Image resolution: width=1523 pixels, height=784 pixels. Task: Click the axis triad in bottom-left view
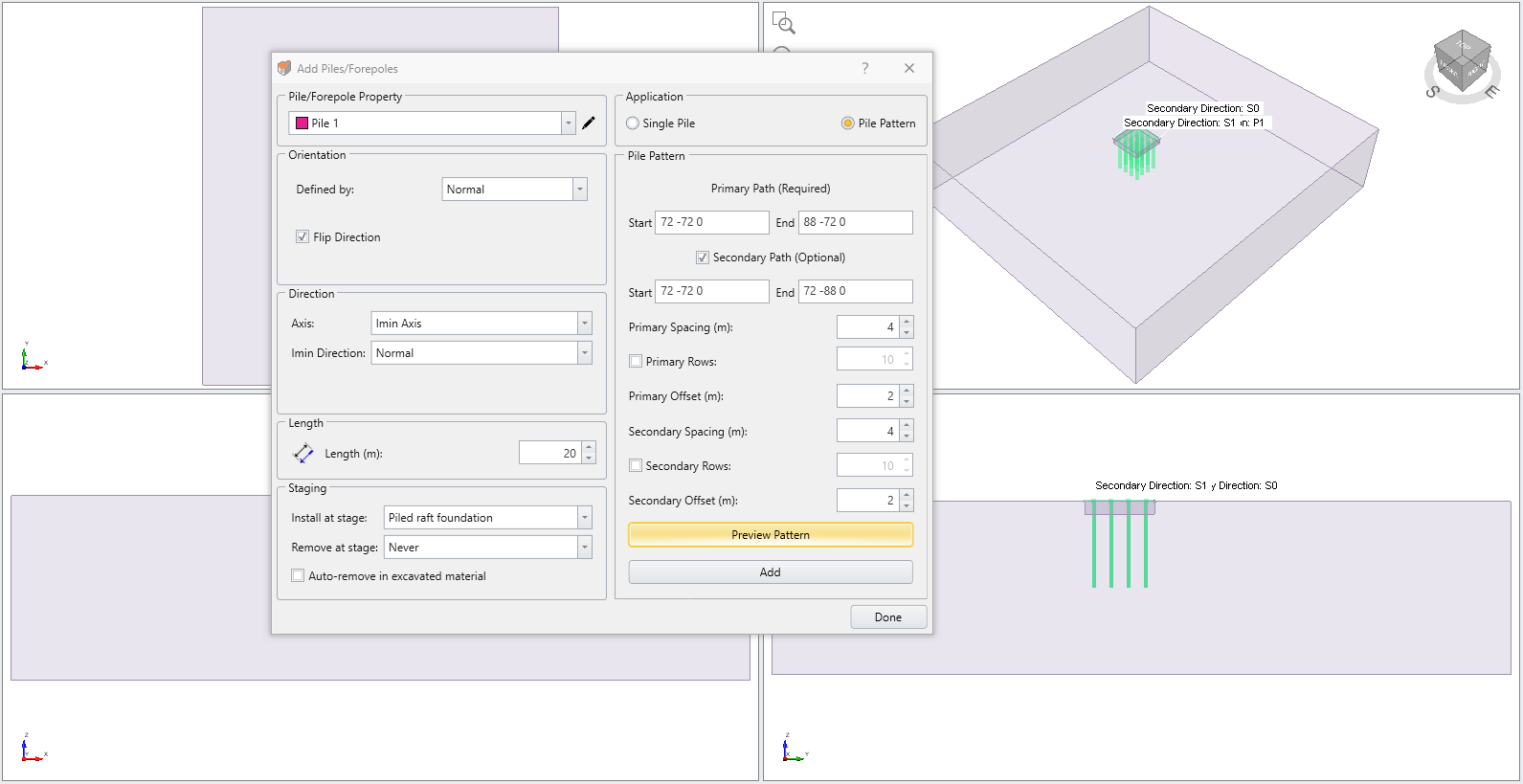(x=33, y=748)
